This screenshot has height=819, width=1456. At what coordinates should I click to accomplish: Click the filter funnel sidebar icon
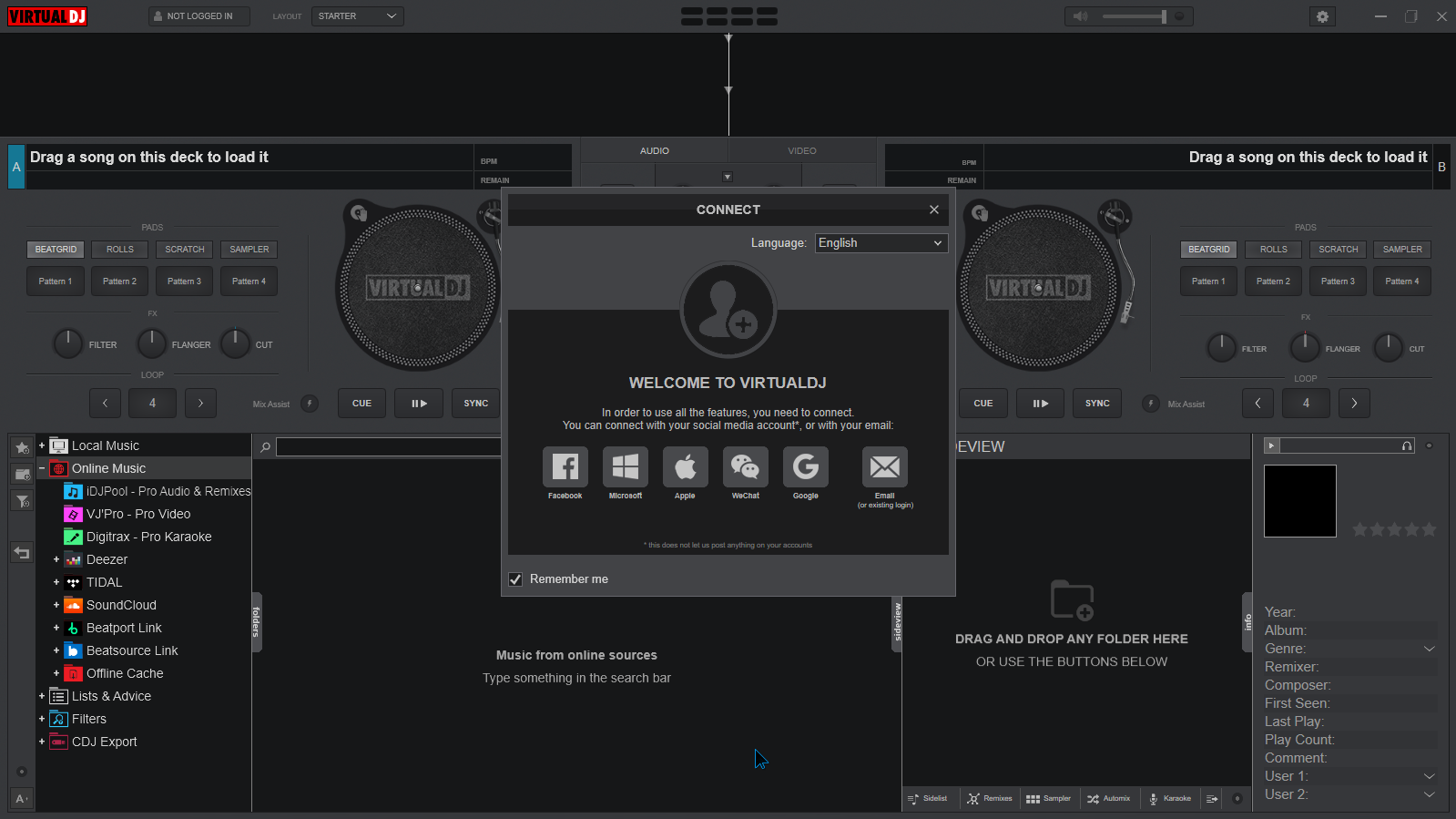coord(23,501)
